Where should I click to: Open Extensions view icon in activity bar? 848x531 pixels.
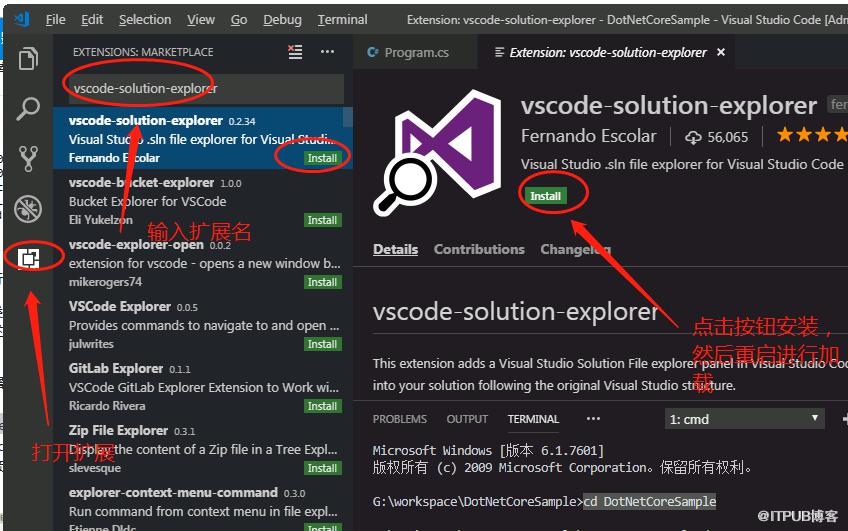pyautogui.click(x=28, y=258)
